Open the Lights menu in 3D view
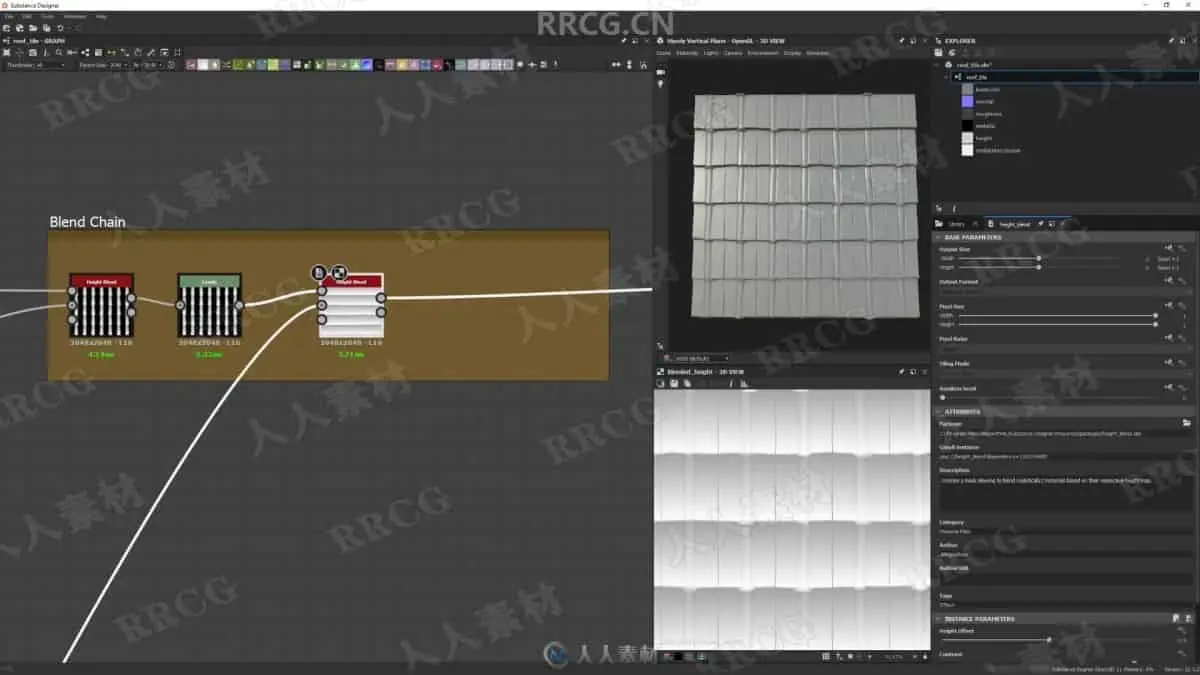The image size is (1200, 675). (711, 53)
